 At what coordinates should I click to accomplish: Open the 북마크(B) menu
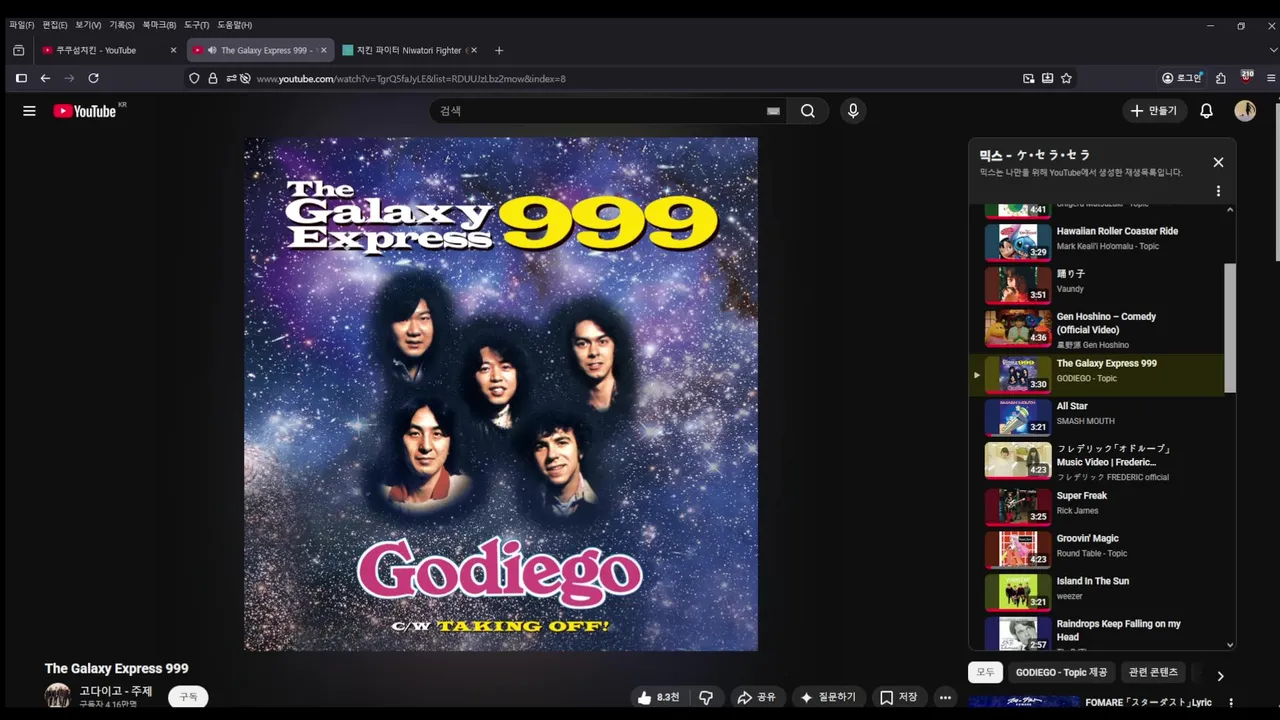point(159,25)
